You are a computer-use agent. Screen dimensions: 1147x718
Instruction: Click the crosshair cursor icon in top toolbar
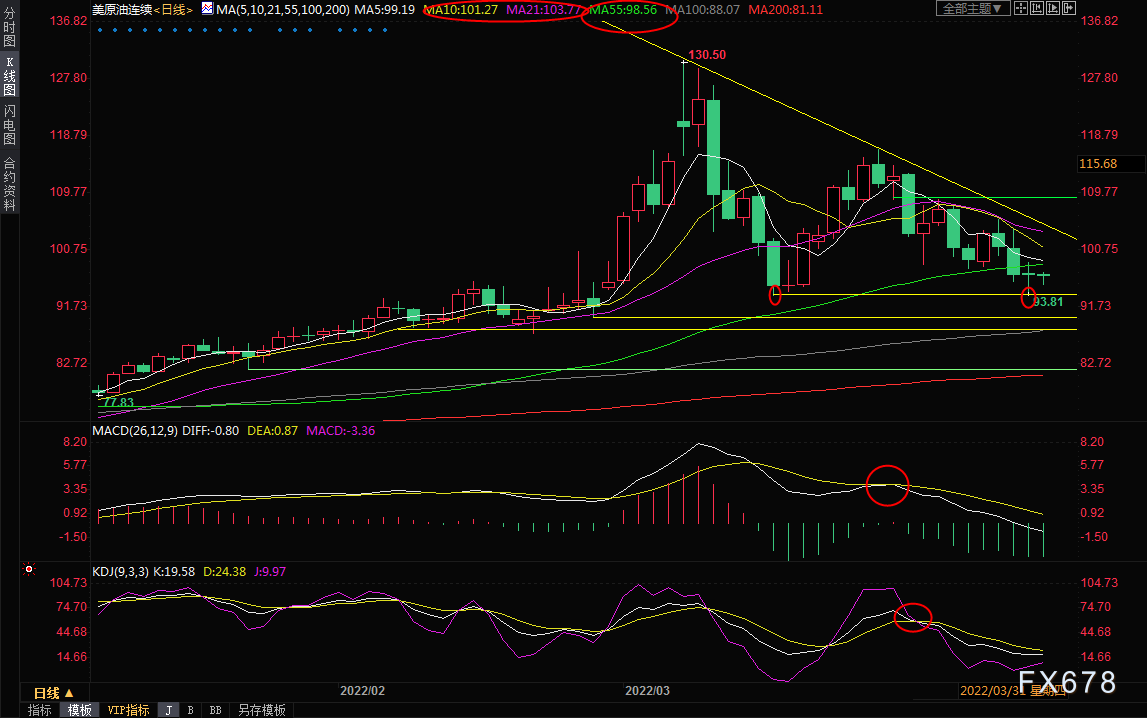[x=1021, y=8]
